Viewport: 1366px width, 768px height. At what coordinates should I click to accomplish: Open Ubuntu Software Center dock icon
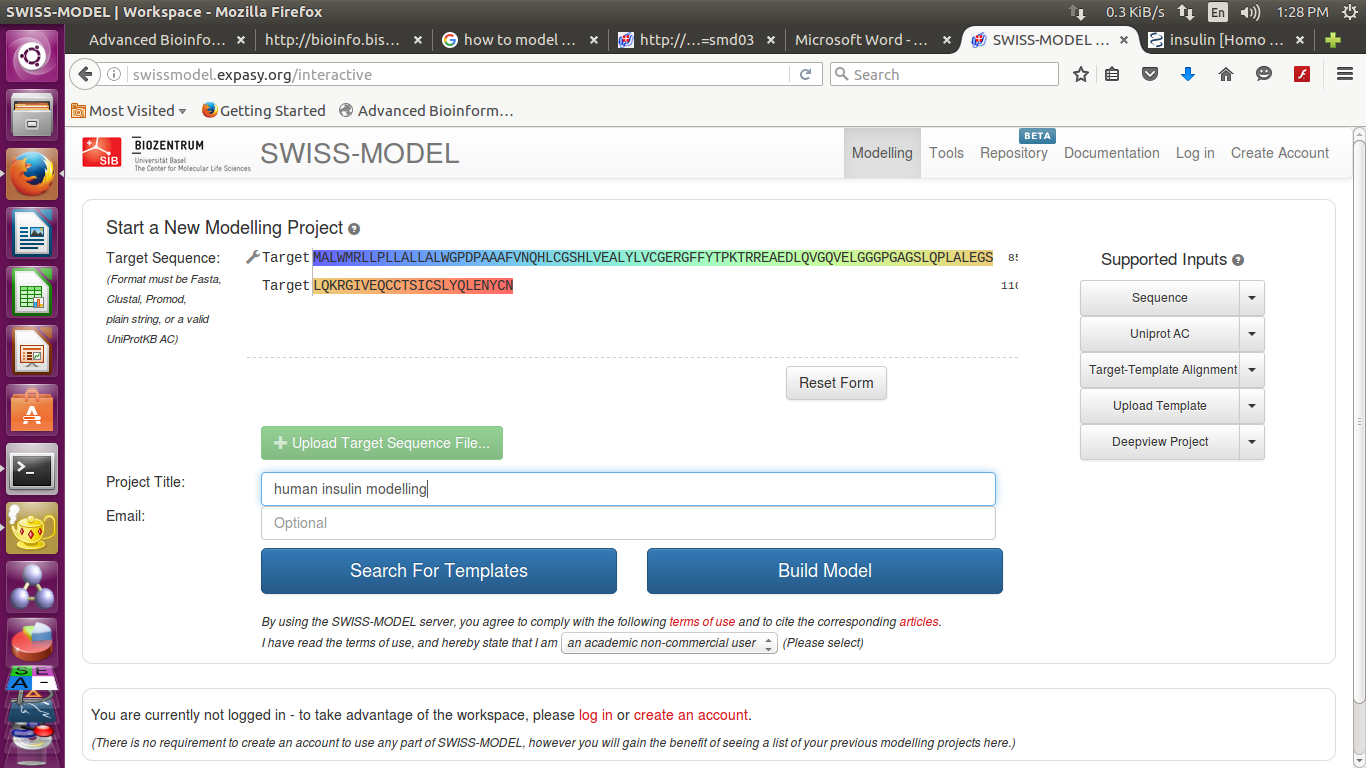pos(32,410)
